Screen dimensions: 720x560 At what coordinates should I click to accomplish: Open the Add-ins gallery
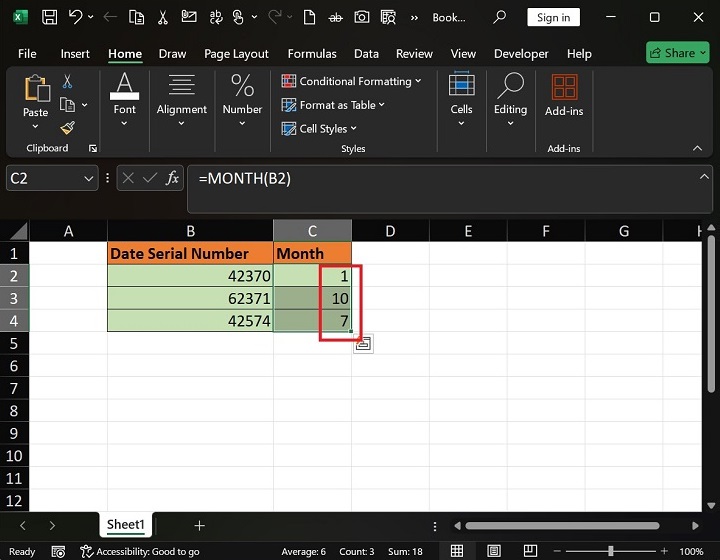[564, 98]
